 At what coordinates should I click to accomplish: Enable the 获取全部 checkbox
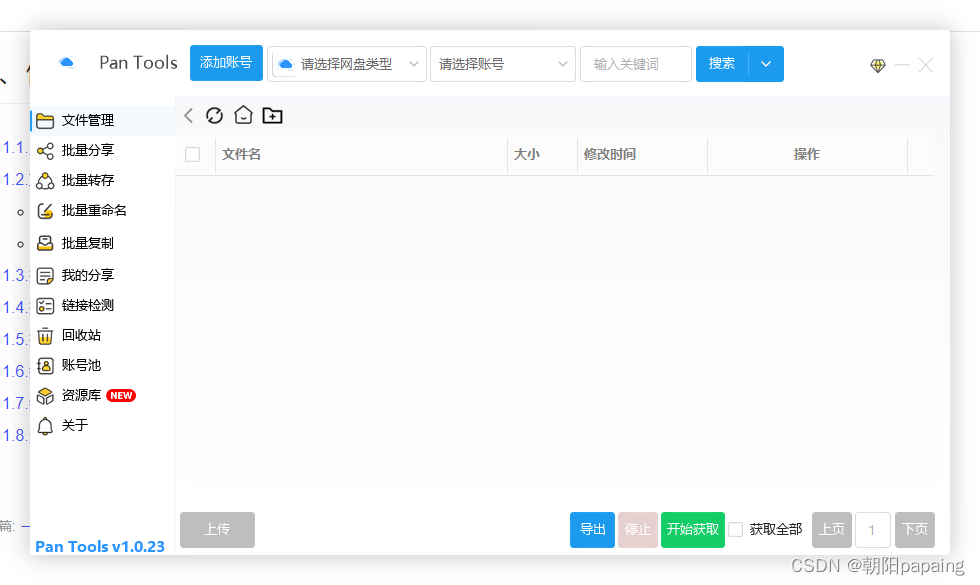[x=736, y=530]
